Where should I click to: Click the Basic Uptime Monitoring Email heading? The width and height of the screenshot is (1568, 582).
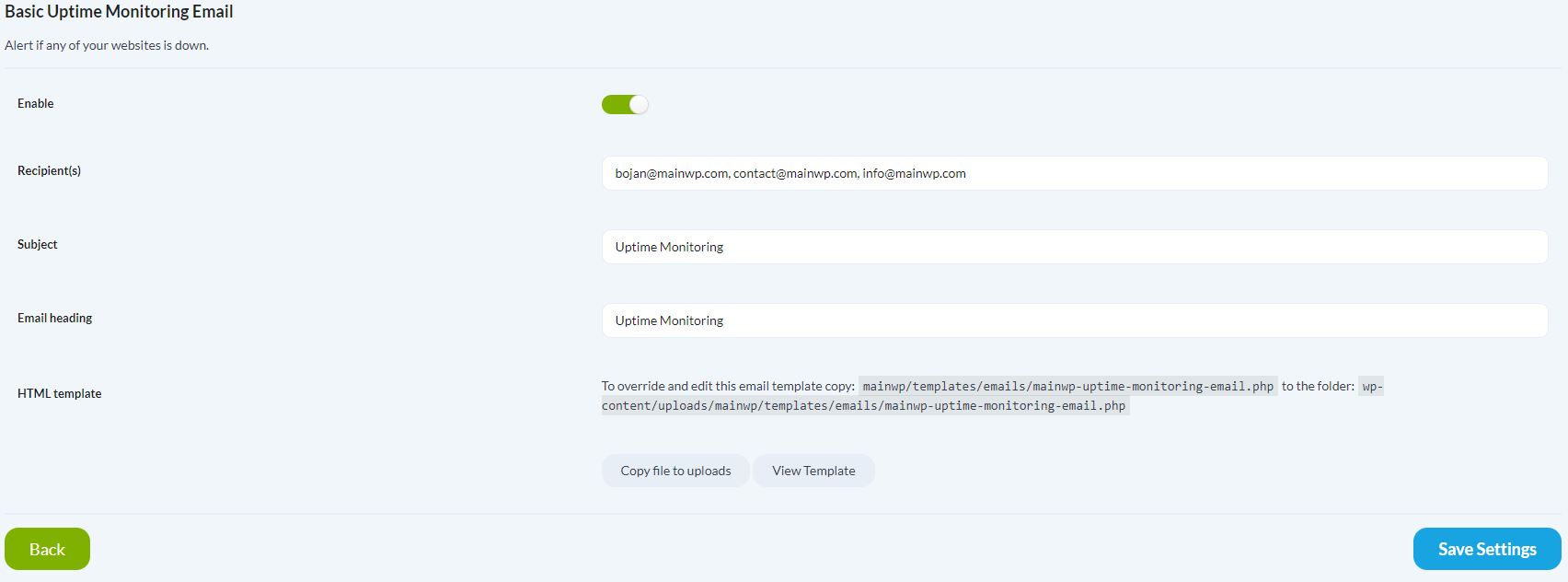click(x=119, y=12)
